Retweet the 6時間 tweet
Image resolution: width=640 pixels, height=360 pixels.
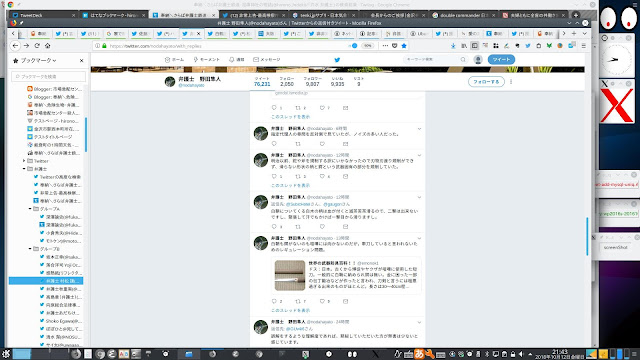298,144
